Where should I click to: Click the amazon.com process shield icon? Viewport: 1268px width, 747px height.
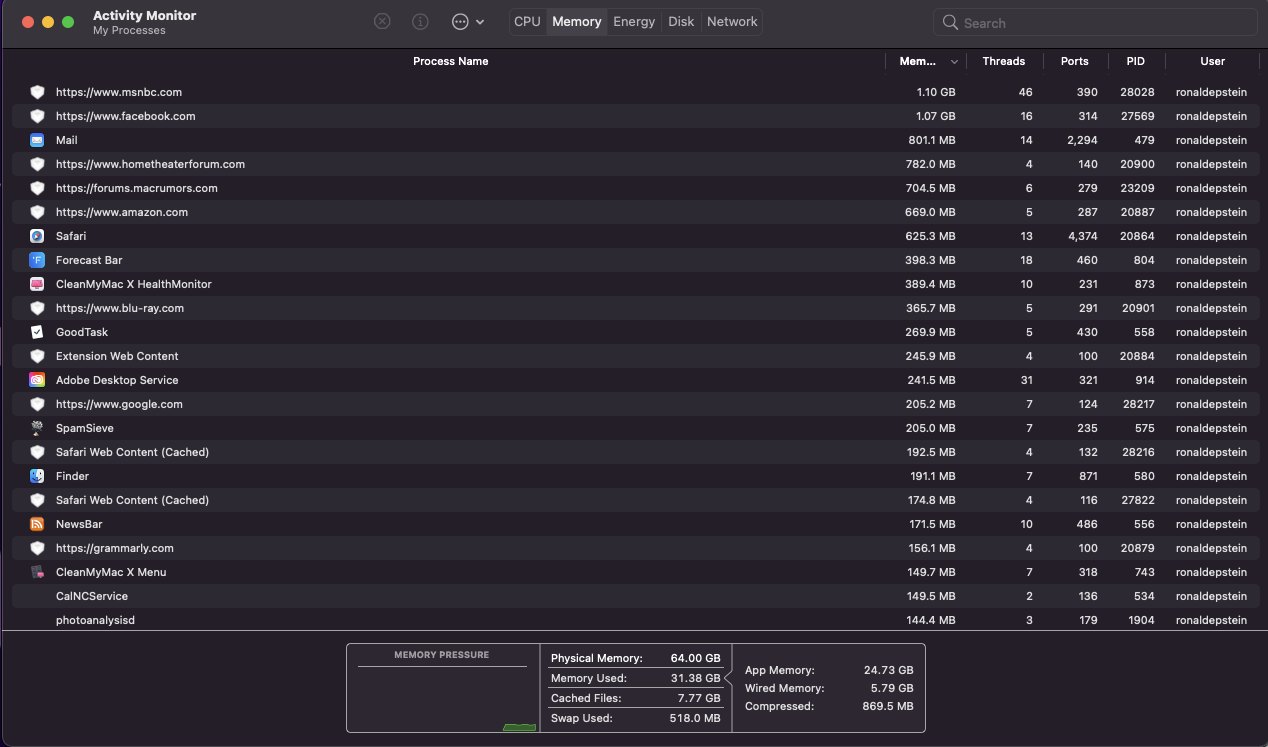coord(37,212)
